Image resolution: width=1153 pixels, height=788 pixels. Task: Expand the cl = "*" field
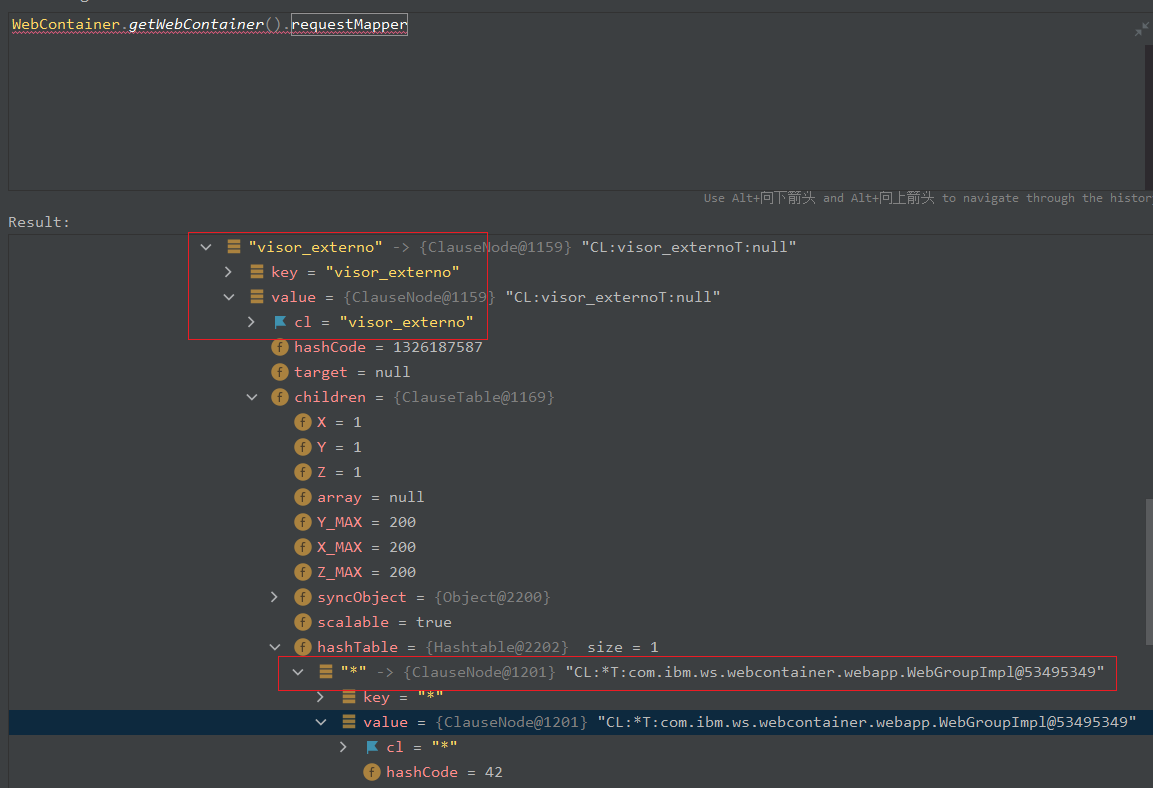point(343,748)
